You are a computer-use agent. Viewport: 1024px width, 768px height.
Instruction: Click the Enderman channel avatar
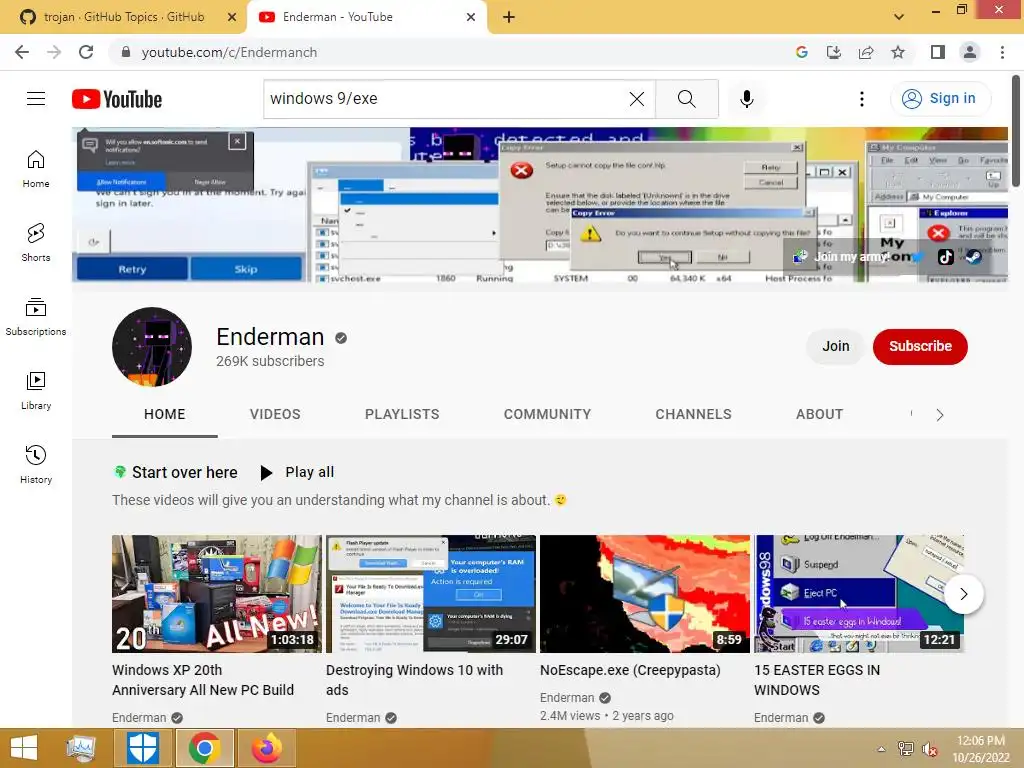(x=152, y=347)
